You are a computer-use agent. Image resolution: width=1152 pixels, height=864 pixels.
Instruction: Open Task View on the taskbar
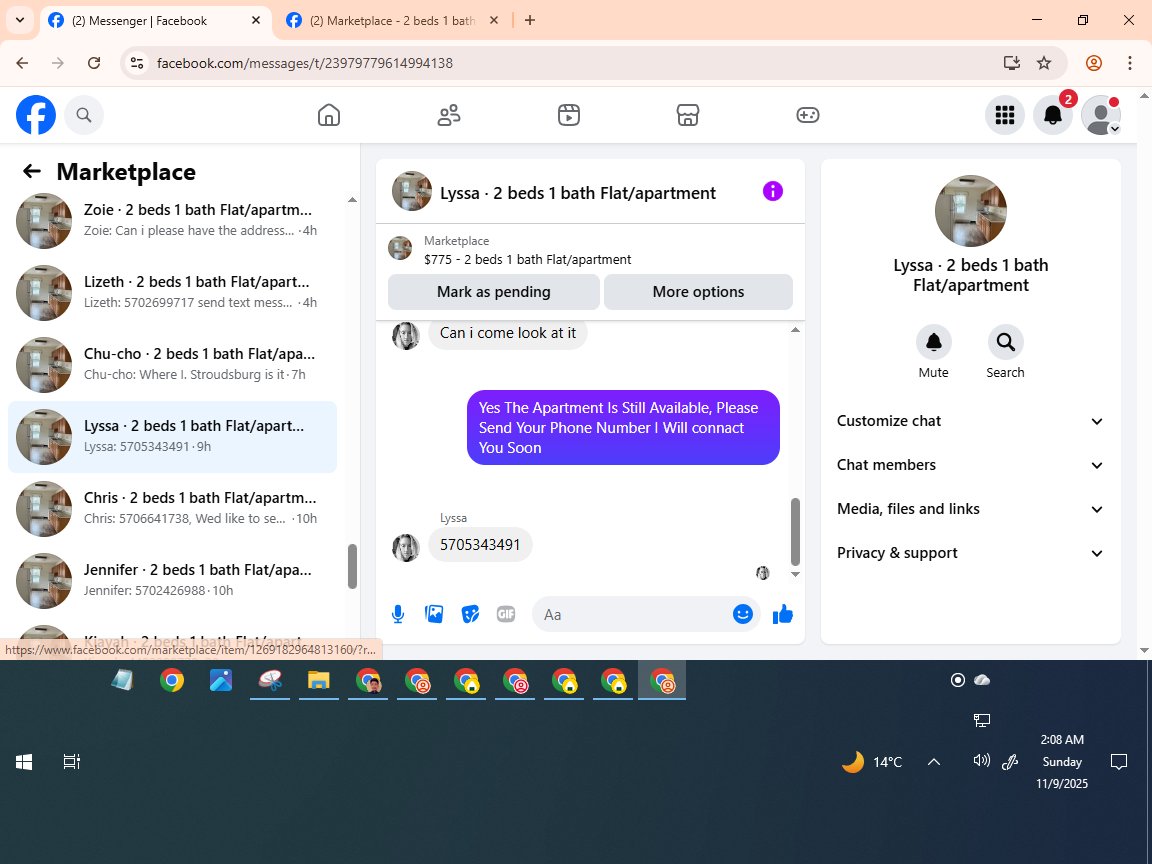(71, 762)
